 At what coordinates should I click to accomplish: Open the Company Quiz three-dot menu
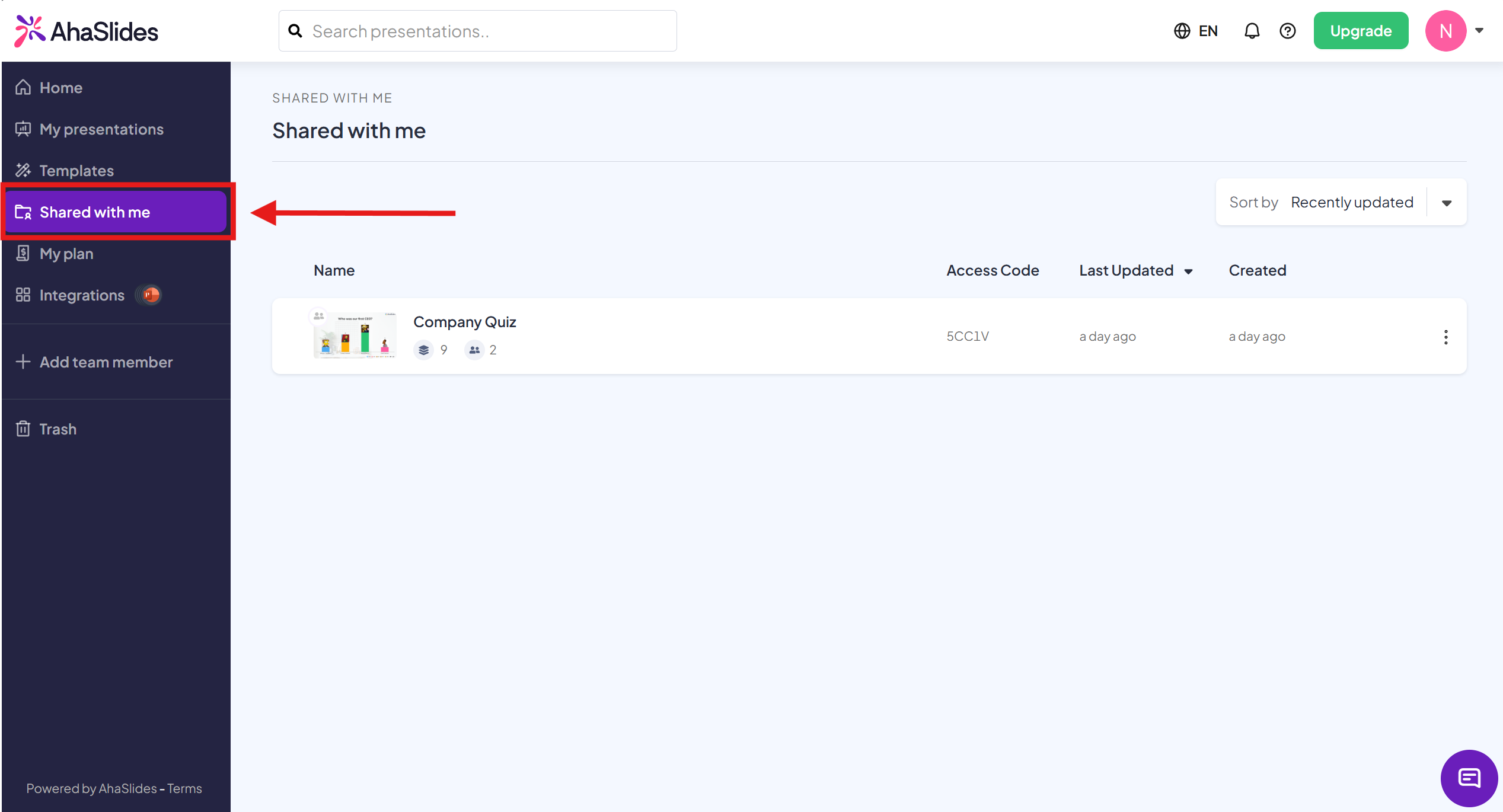pyautogui.click(x=1446, y=337)
